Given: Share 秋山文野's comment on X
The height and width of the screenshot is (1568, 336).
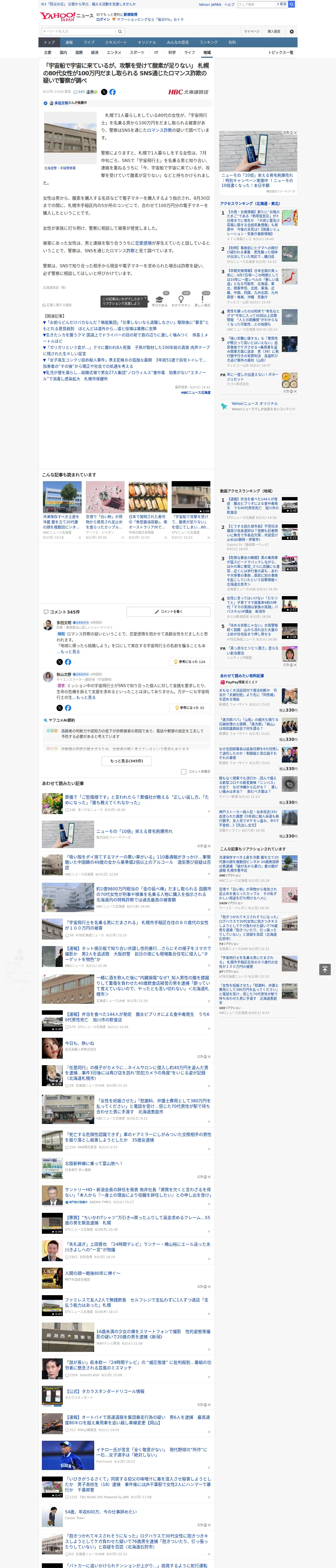Looking at the screenshot, I should click(59, 708).
